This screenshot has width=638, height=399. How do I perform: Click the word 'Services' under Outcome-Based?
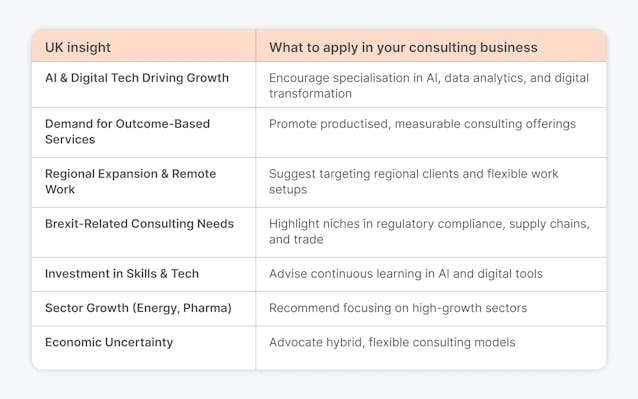point(70,140)
